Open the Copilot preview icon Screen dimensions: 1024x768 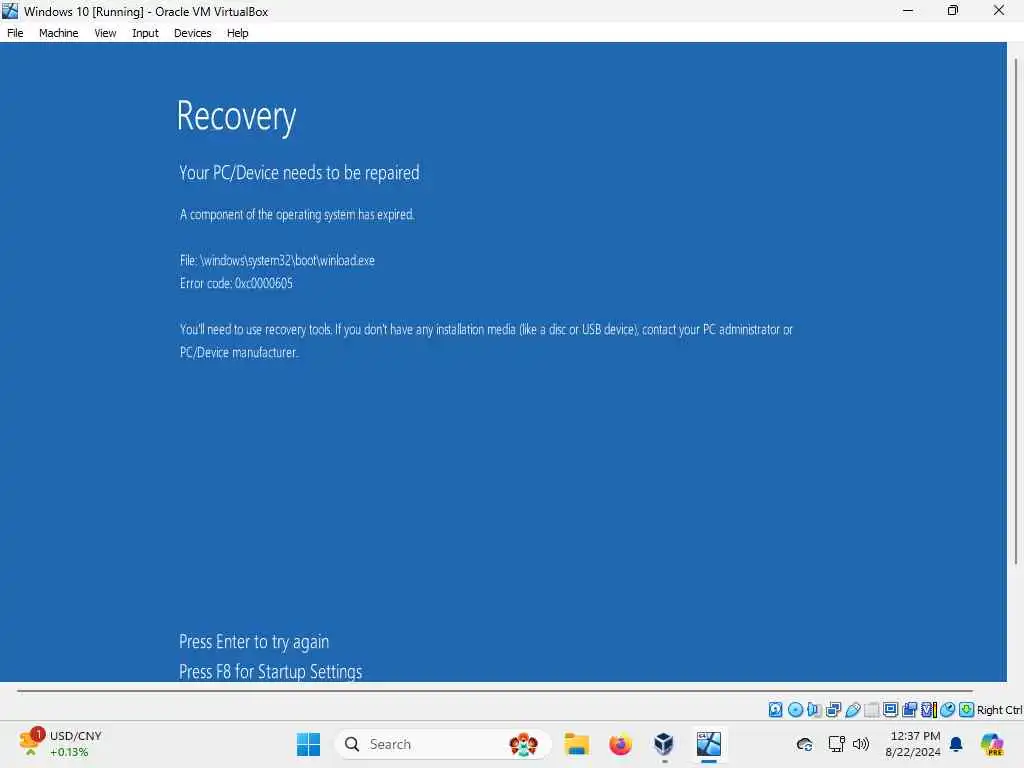992,744
